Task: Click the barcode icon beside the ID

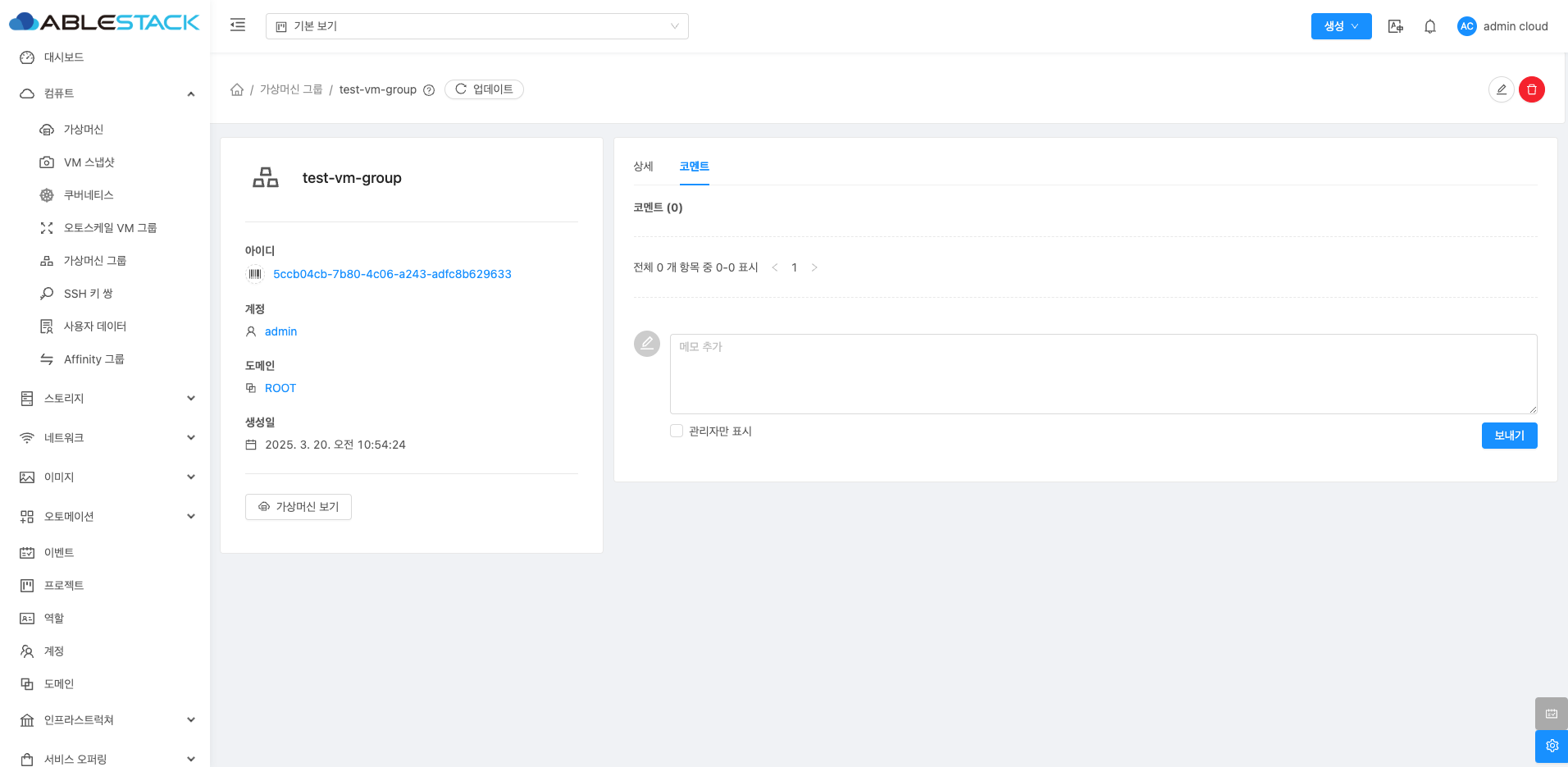Action: point(255,274)
